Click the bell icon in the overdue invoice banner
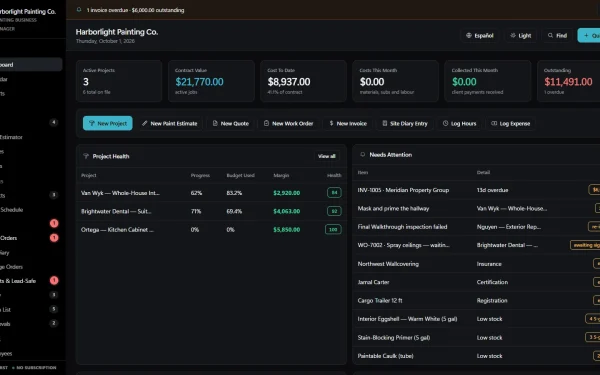 tap(79, 10)
